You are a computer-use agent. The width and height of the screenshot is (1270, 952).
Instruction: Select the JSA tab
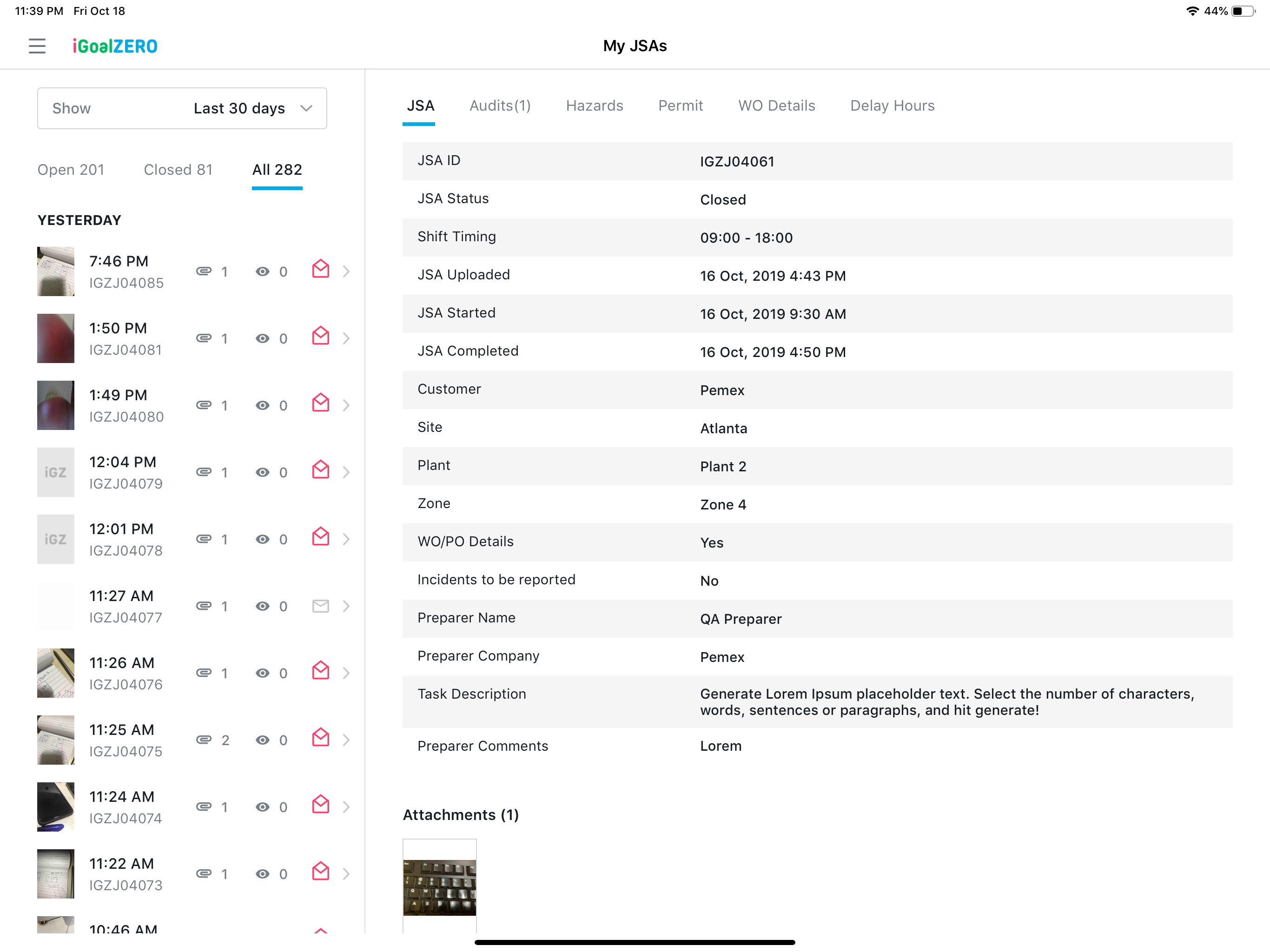420,106
